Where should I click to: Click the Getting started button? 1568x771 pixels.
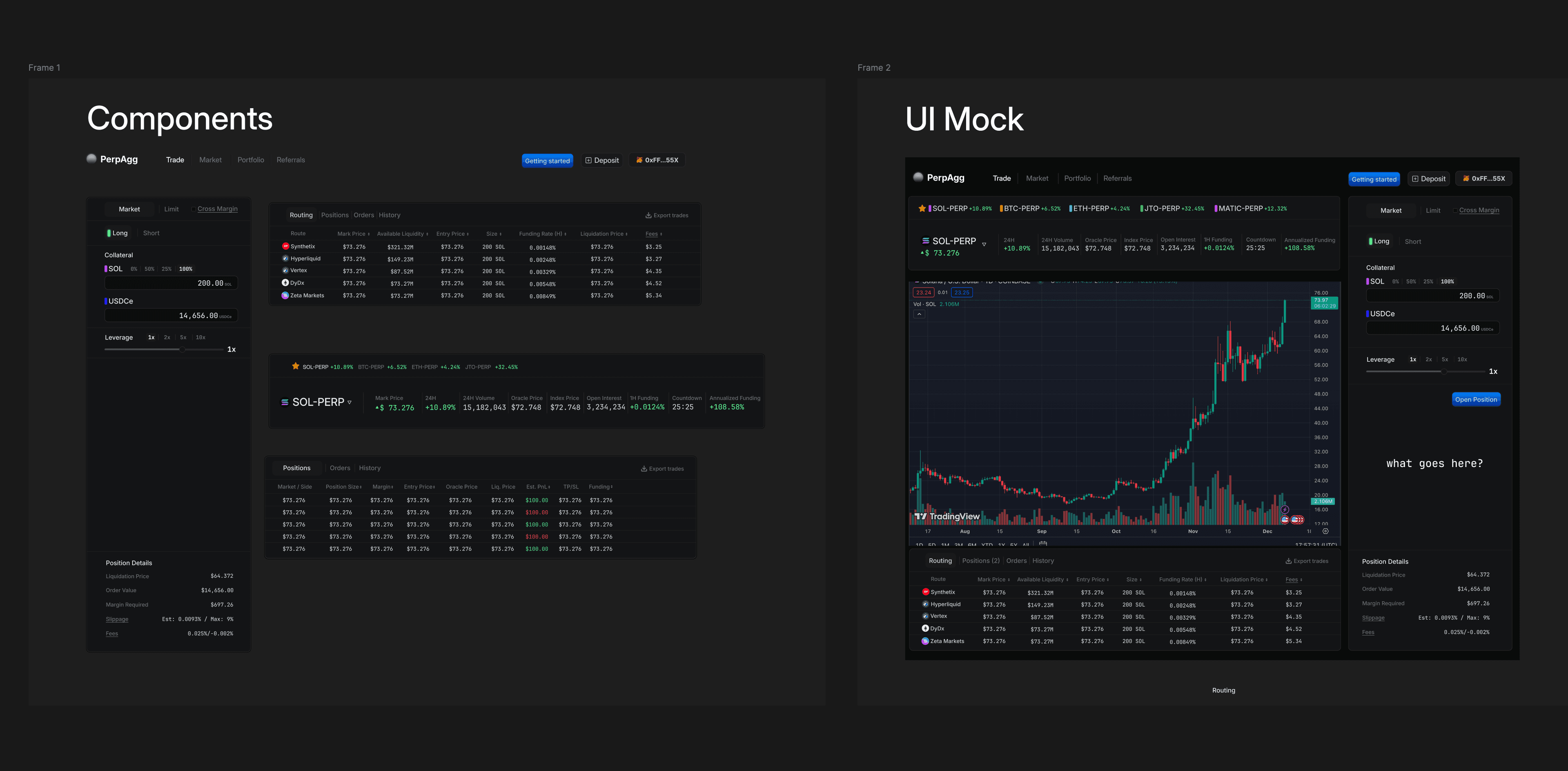point(547,160)
